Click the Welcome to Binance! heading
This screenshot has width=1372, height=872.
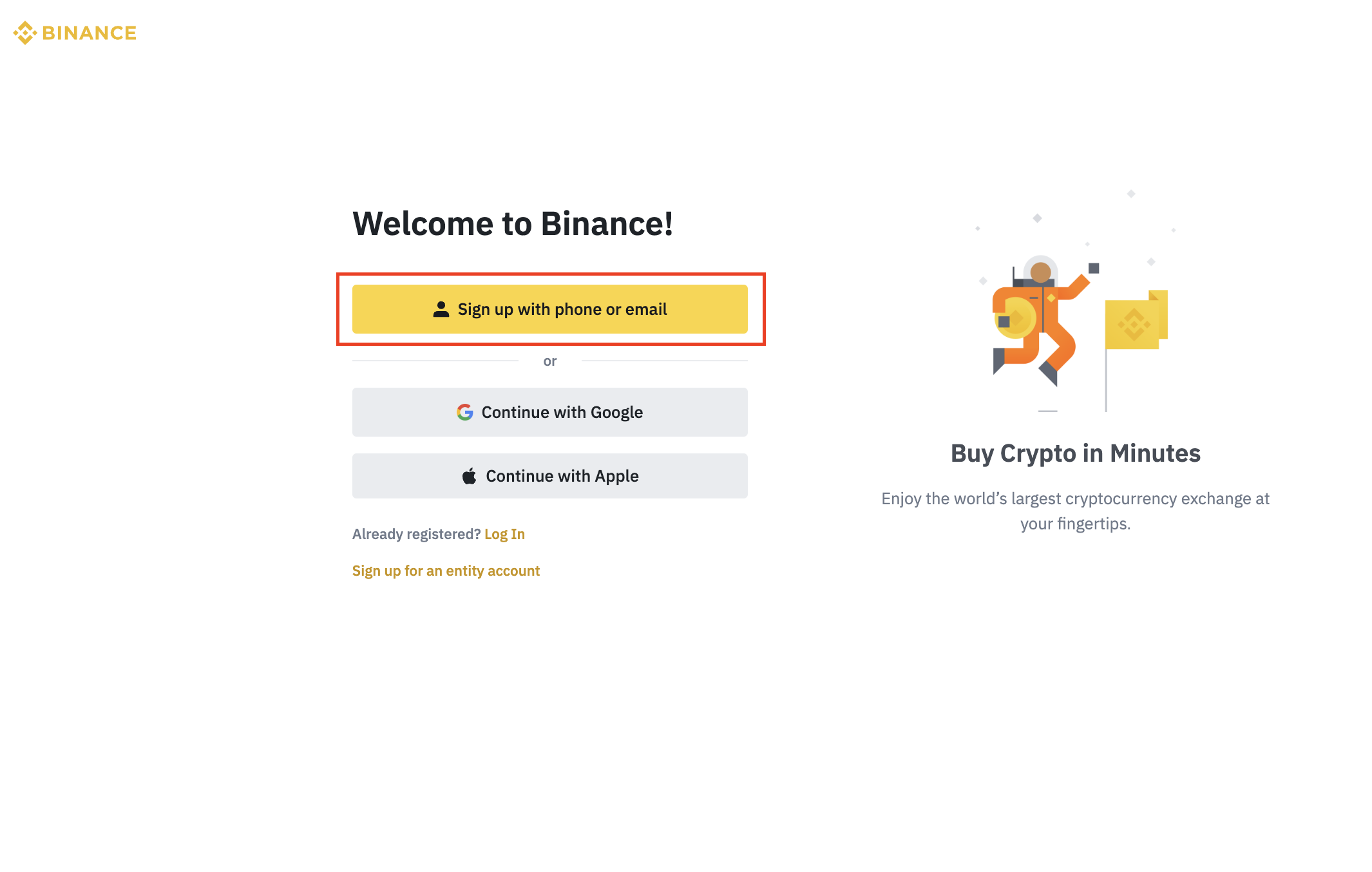(x=513, y=224)
